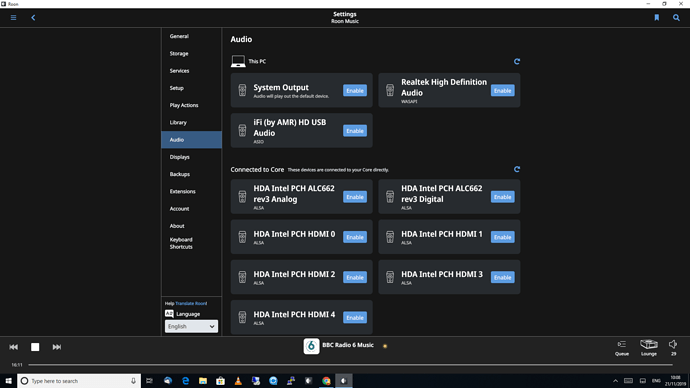Open the Displays settings section

point(191,157)
